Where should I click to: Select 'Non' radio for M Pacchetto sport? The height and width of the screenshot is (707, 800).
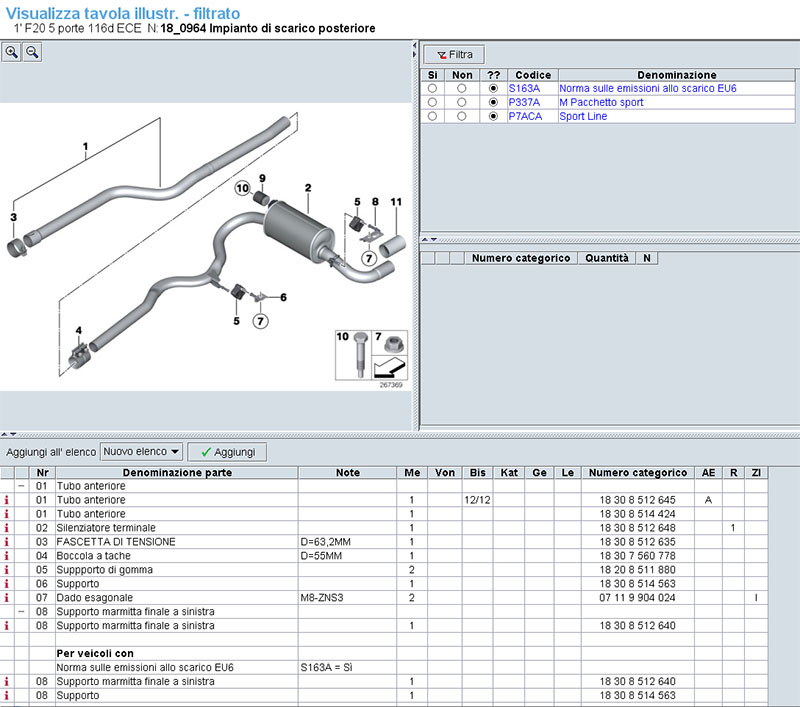[x=461, y=103]
